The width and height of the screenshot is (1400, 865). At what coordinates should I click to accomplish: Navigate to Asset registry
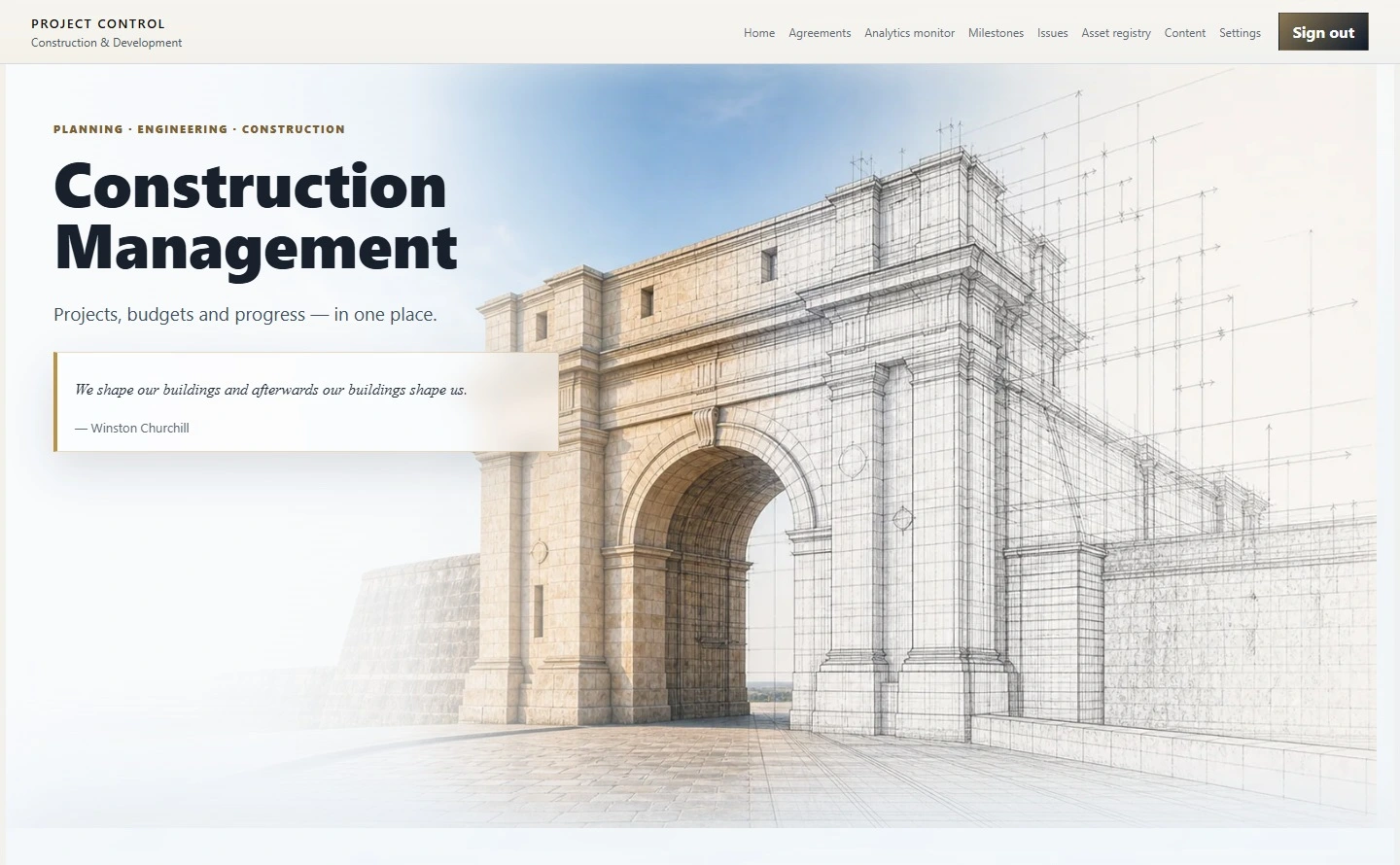click(x=1116, y=33)
